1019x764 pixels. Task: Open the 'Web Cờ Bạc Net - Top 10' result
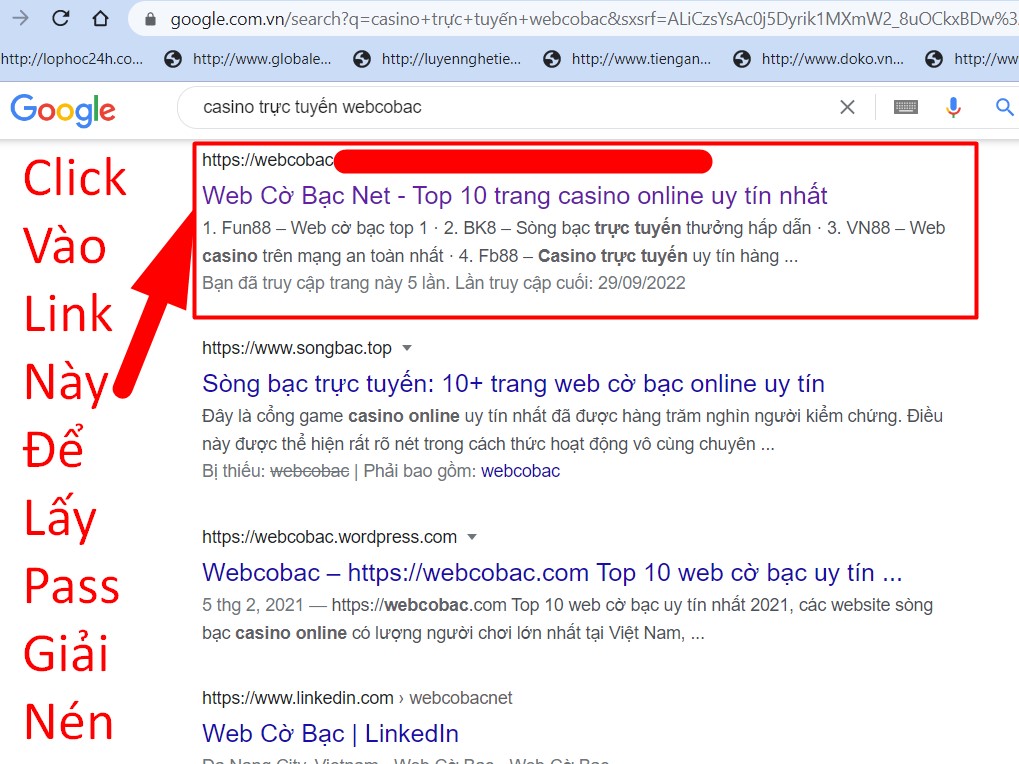(515, 196)
